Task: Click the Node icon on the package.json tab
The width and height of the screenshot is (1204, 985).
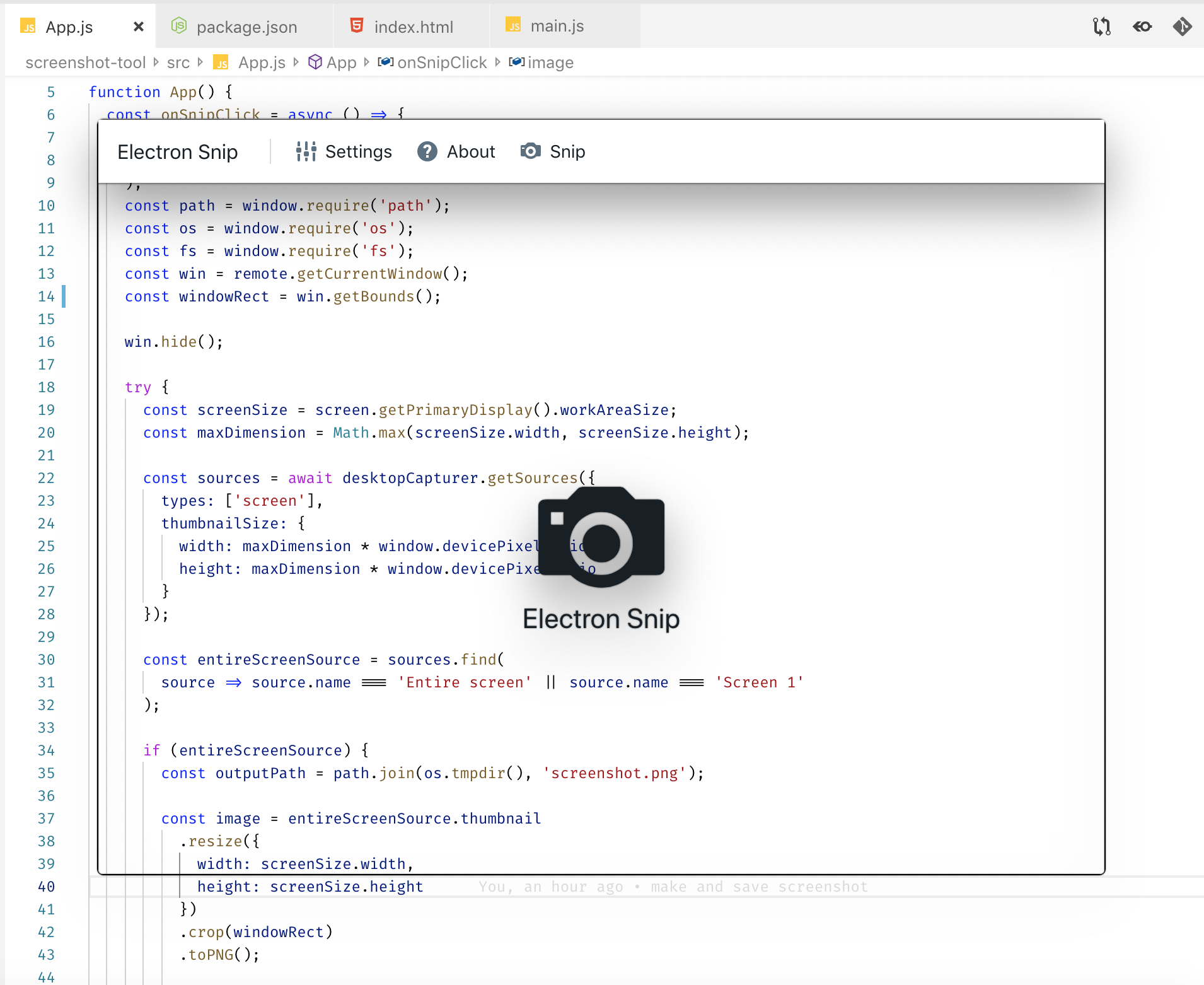Action: (179, 25)
